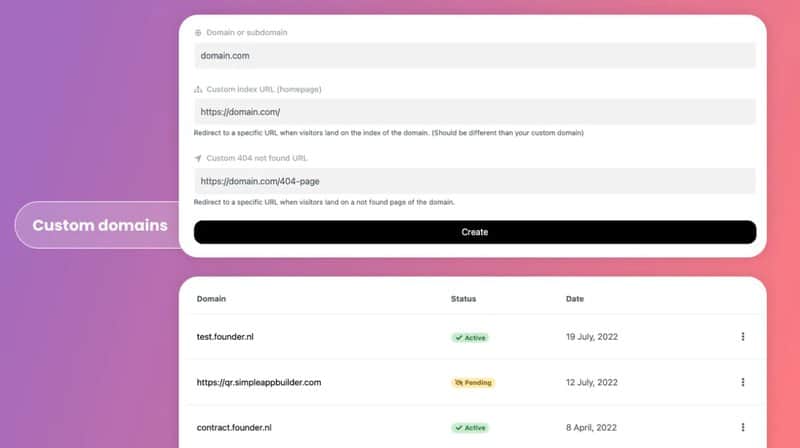The image size is (800, 448).
Task: Click the Status column header
Action: click(463, 299)
